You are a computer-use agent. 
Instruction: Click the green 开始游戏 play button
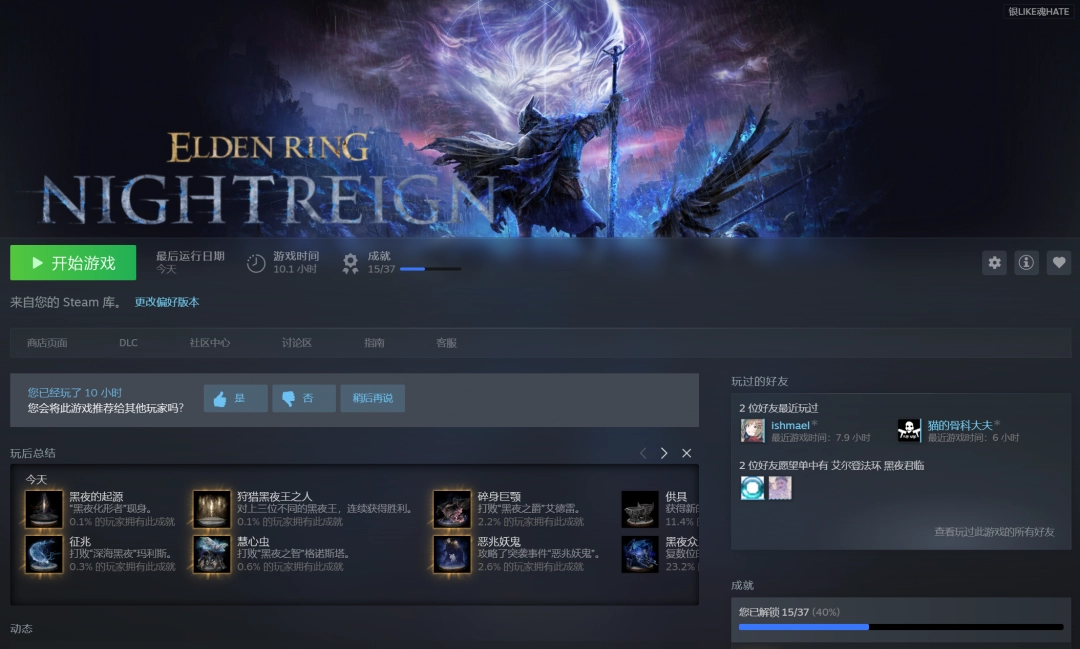point(73,262)
